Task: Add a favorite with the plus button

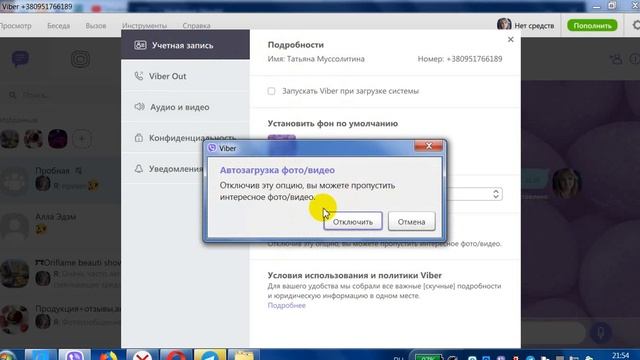Action: [x=82, y=139]
